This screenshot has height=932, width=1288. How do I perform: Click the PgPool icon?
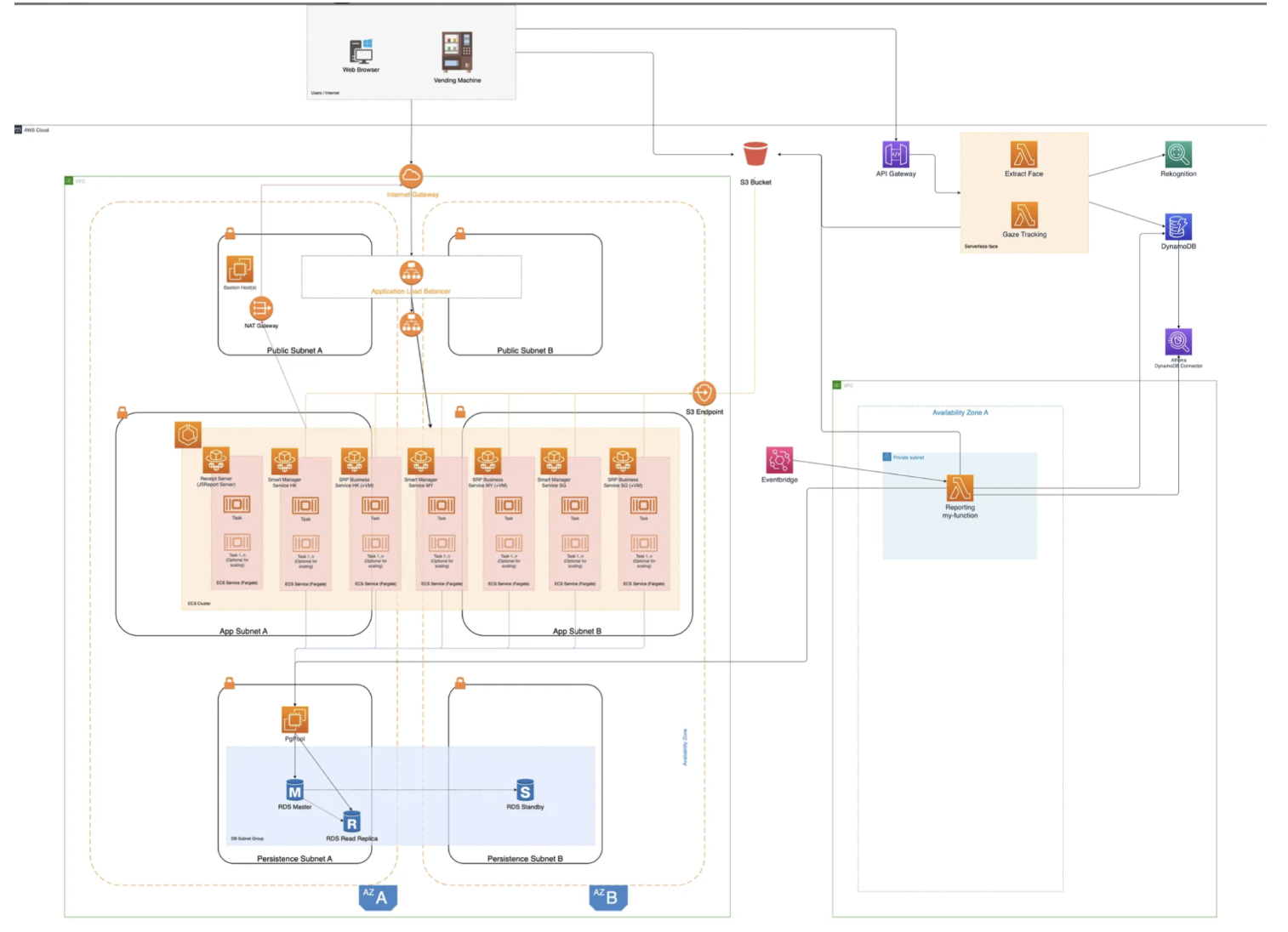tap(295, 720)
